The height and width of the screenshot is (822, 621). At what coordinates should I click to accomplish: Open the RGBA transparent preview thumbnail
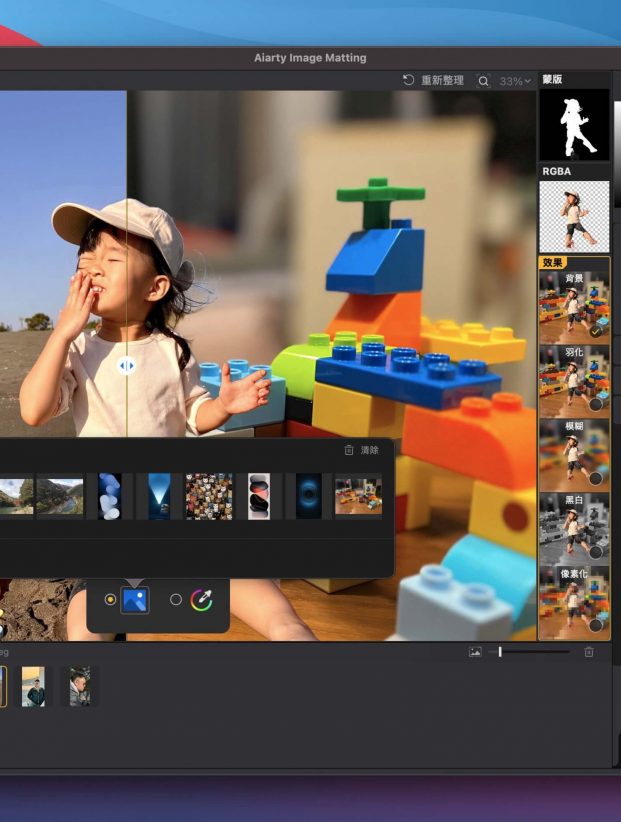tap(574, 216)
